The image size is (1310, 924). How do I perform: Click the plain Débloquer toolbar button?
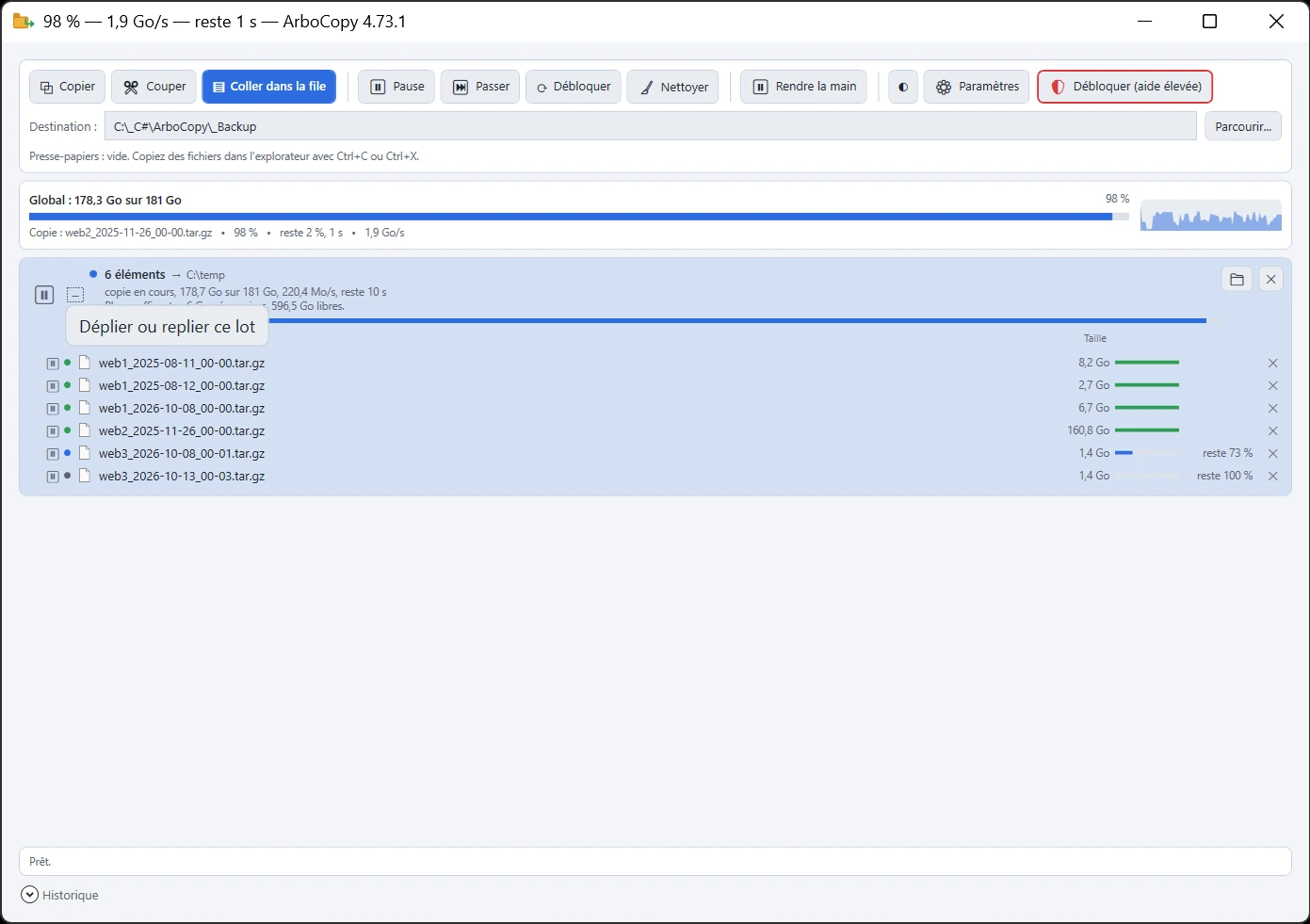click(x=574, y=87)
